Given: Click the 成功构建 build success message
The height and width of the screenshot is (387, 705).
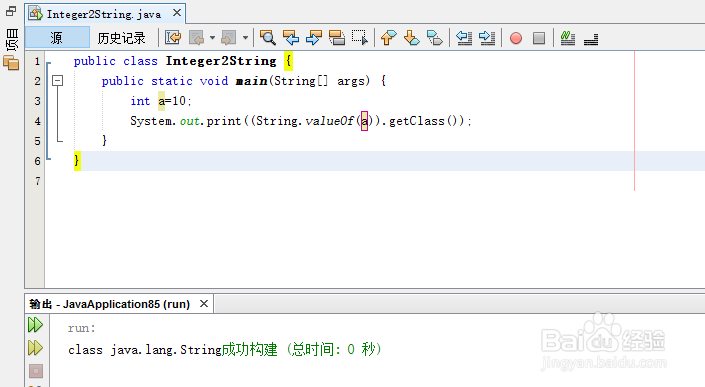Looking at the screenshot, I should tap(250, 349).
